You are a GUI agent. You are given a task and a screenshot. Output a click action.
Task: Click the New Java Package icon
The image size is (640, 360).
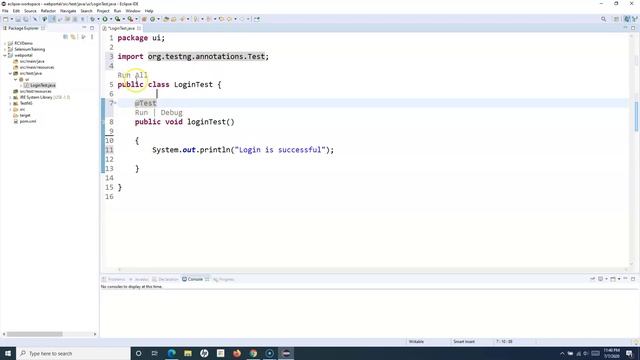[144, 19]
